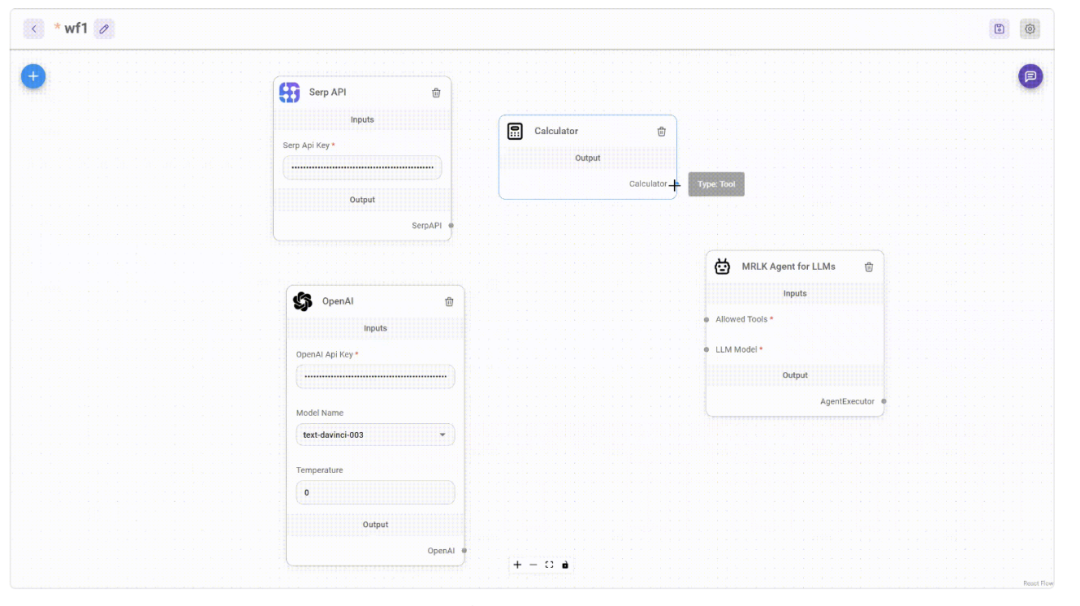1080x606 pixels.
Task: Fit view on the canvas controls
Action: tap(549, 565)
